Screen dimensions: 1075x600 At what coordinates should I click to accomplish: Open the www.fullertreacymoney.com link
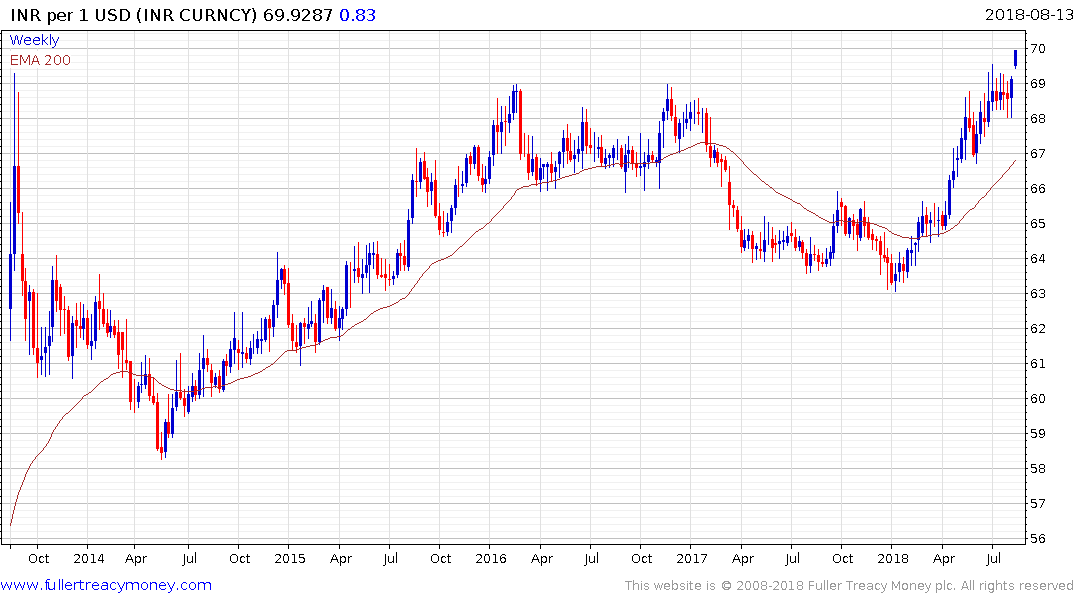(x=106, y=585)
